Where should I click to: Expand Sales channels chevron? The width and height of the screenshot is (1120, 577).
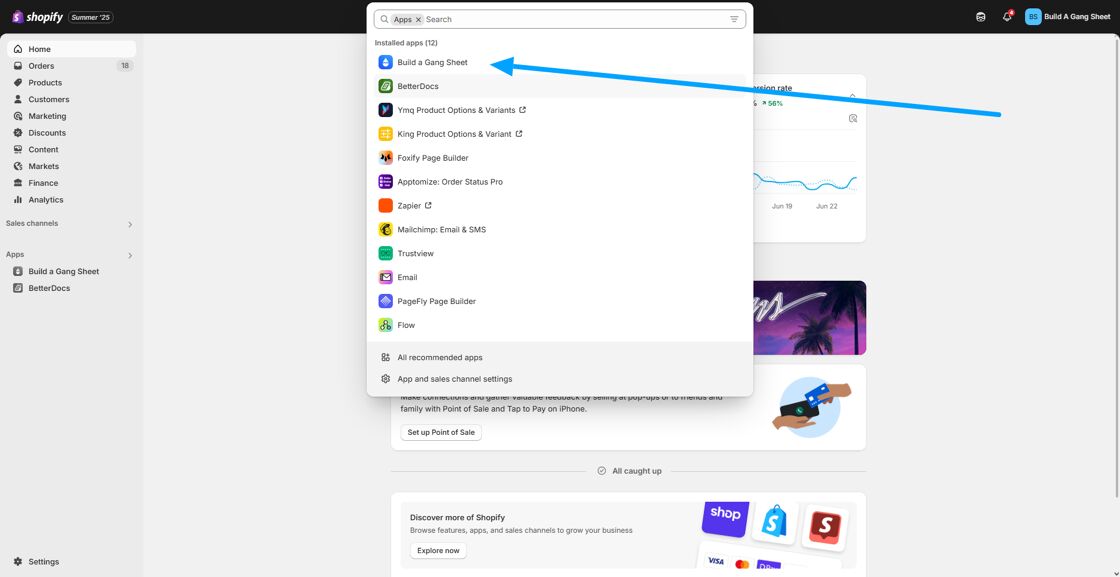pos(130,224)
